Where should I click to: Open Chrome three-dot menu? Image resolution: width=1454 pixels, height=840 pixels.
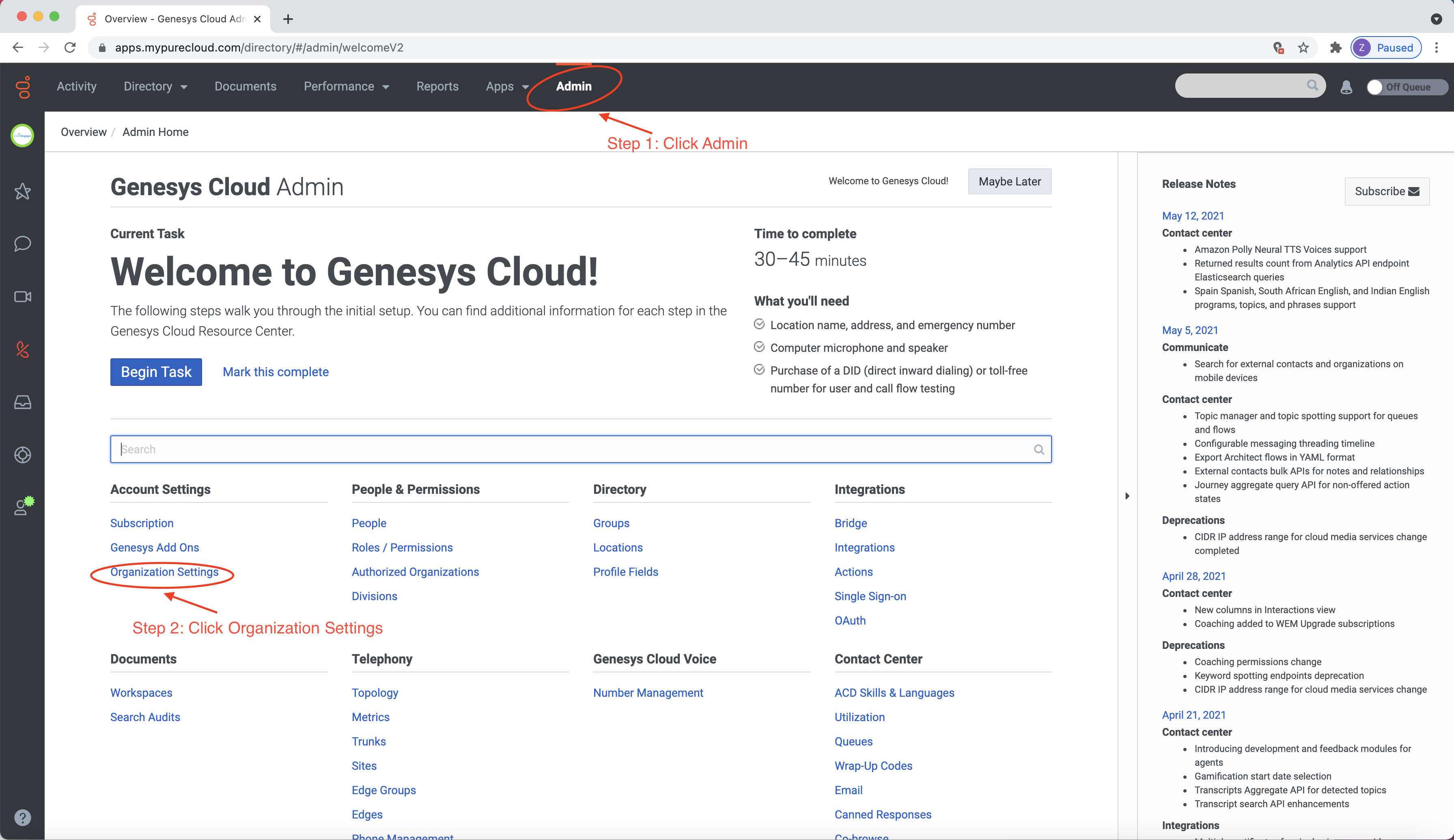tap(1437, 48)
